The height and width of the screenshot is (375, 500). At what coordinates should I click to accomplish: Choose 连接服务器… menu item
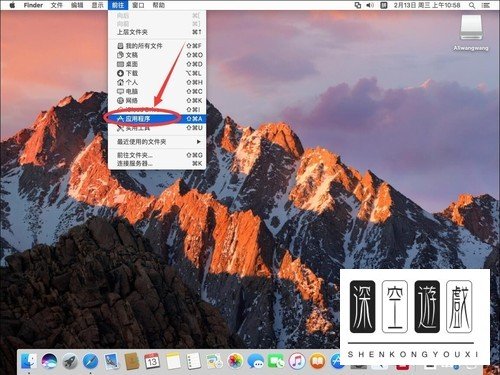click(157, 163)
